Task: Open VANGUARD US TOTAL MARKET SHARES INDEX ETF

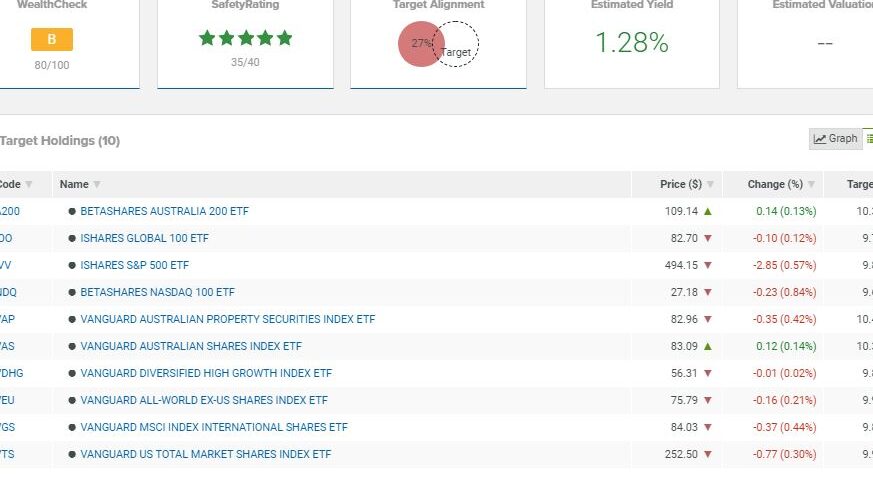Action: pyautogui.click(x=205, y=454)
